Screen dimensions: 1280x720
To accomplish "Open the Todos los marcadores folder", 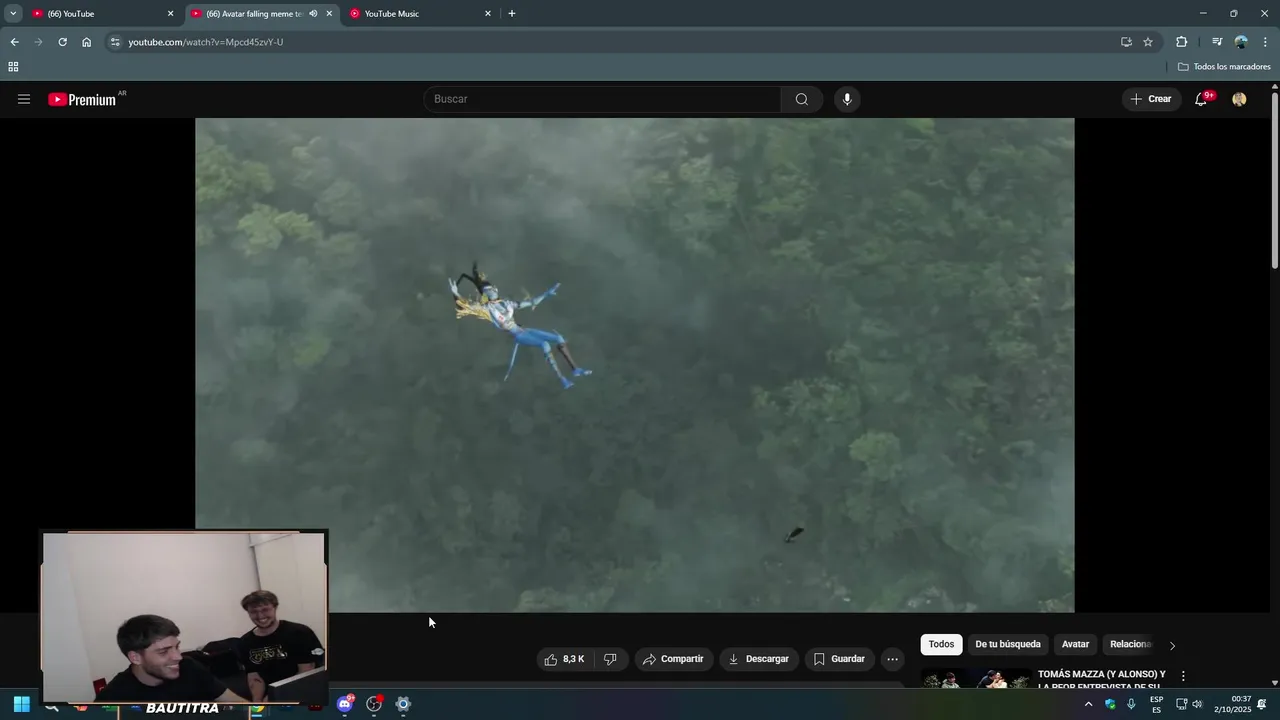I will tap(1224, 67).
